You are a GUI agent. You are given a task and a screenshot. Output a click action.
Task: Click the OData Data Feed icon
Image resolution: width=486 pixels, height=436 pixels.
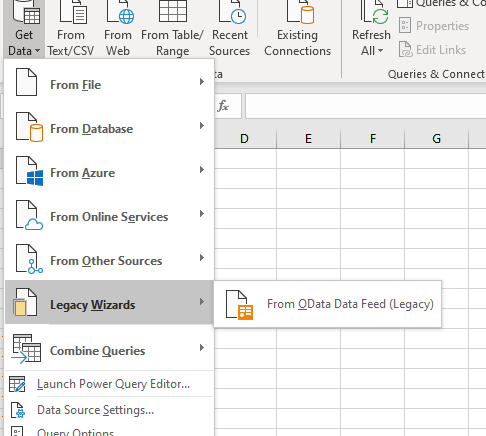(x=239, y=305)
